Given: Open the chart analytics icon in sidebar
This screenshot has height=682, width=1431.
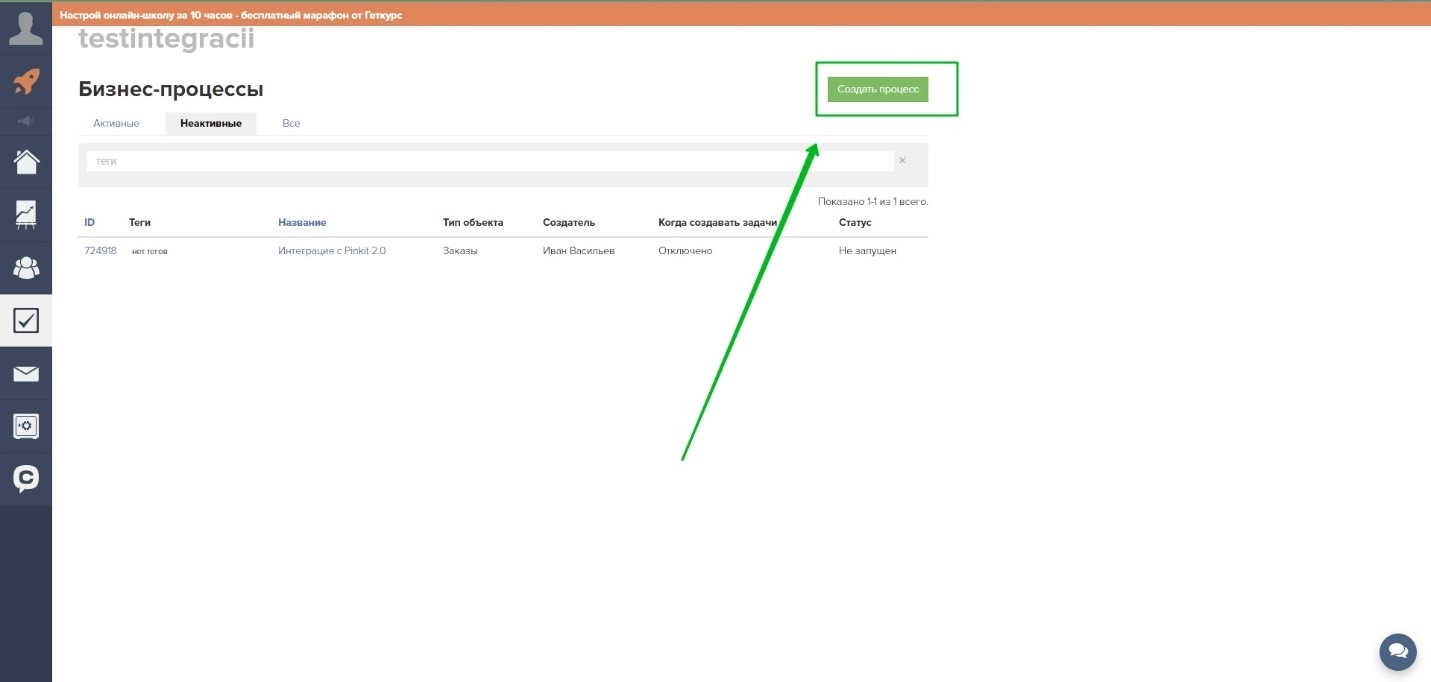Looking at the screenshot, I should [x=26, y=214].
